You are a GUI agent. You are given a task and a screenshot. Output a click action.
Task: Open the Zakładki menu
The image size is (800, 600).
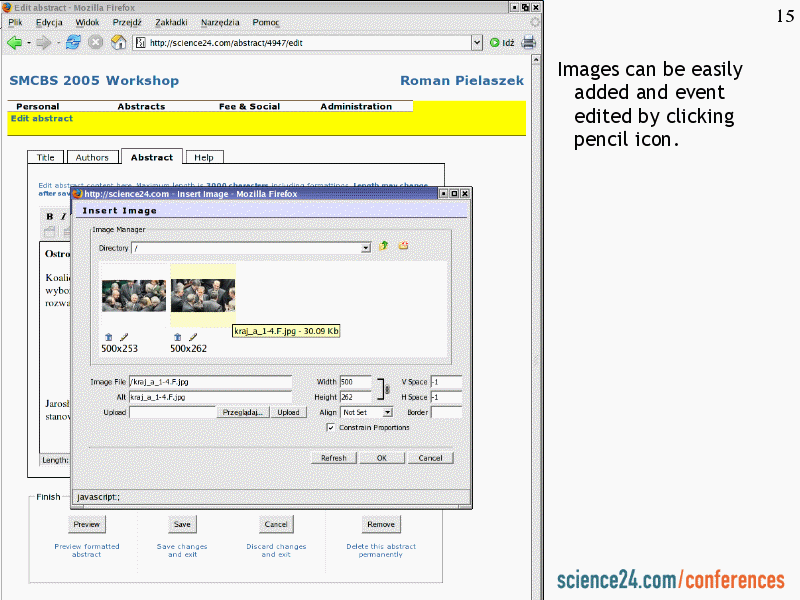coord(171,22)
